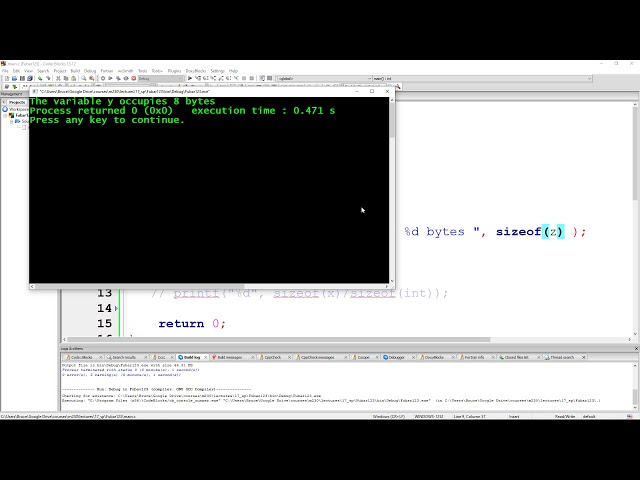The height and width of the screenshot is (480, 640).
Task: Open the Build menu
Action: click(x=75, y=71)
